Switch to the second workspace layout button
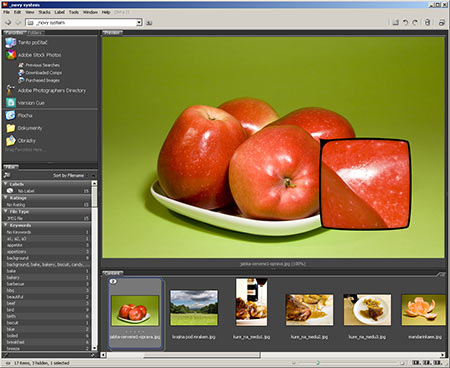The image size is (450, 368). [427, 363]
